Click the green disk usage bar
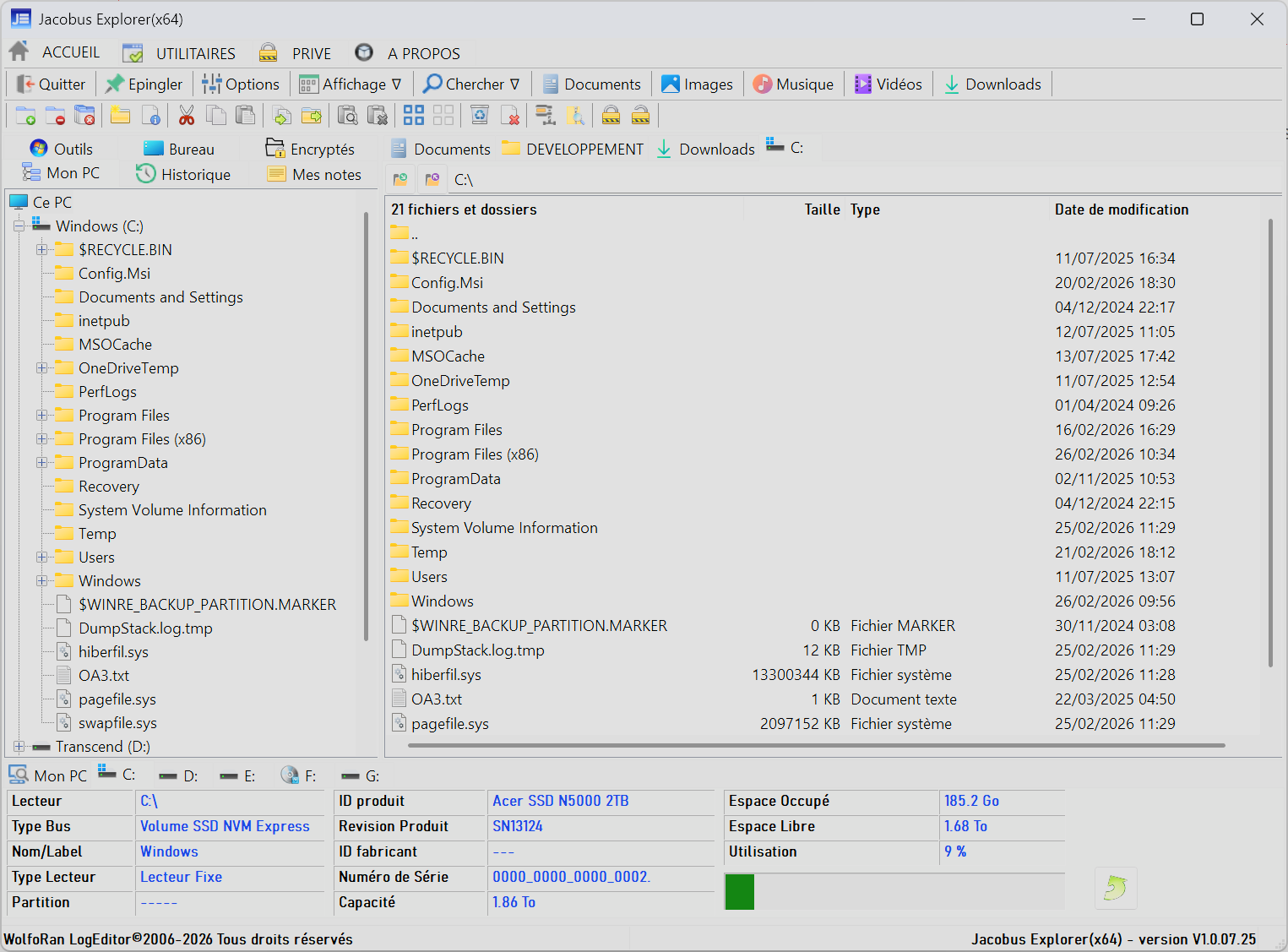 740,892
